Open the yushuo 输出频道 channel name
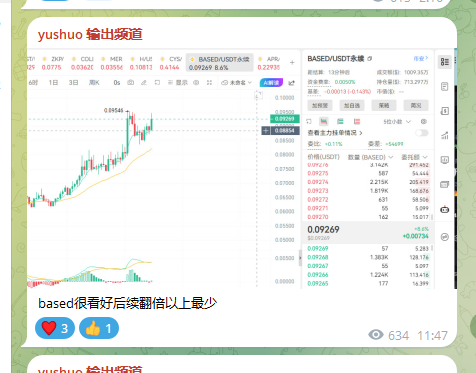This screenshot has height=373, width=476. [90, 34]
